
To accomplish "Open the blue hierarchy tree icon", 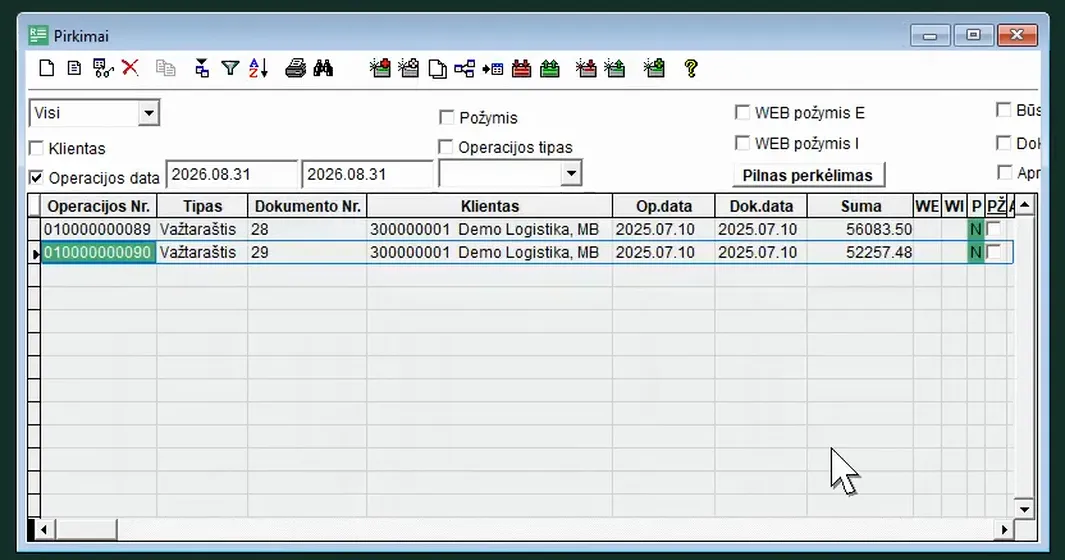I will (x=465, y=69).
